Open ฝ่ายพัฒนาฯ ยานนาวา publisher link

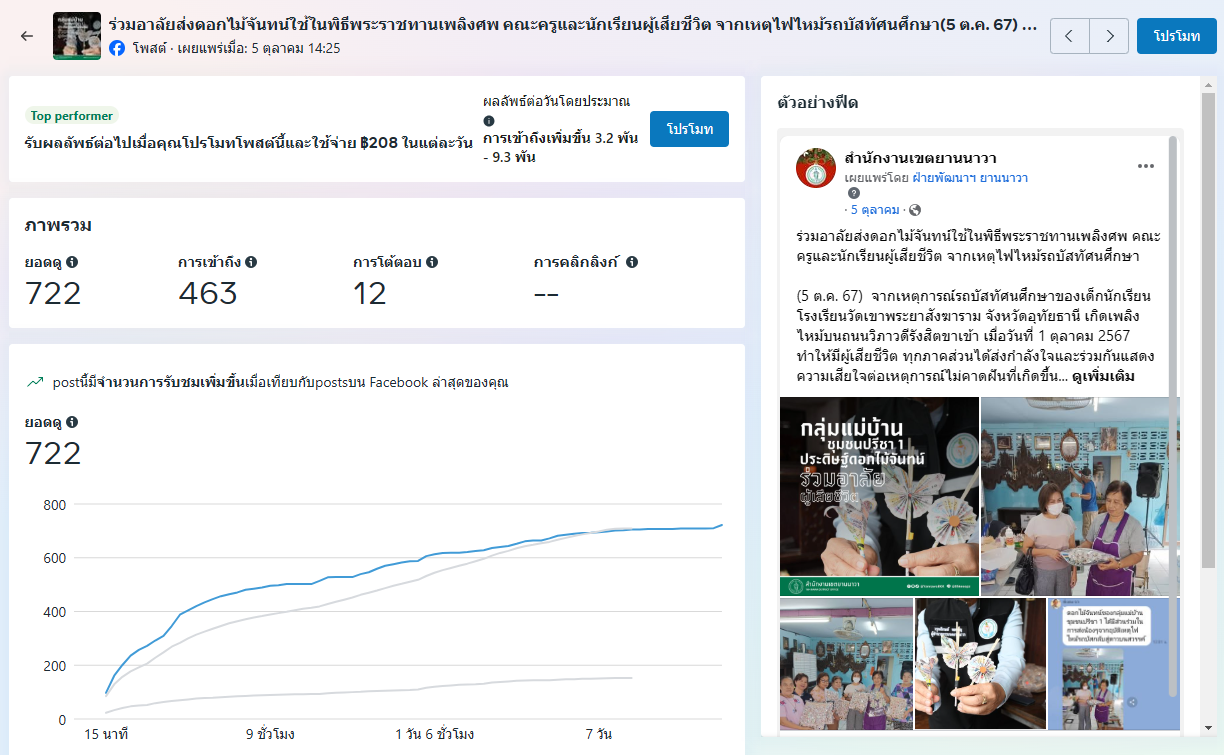point(970,177)
